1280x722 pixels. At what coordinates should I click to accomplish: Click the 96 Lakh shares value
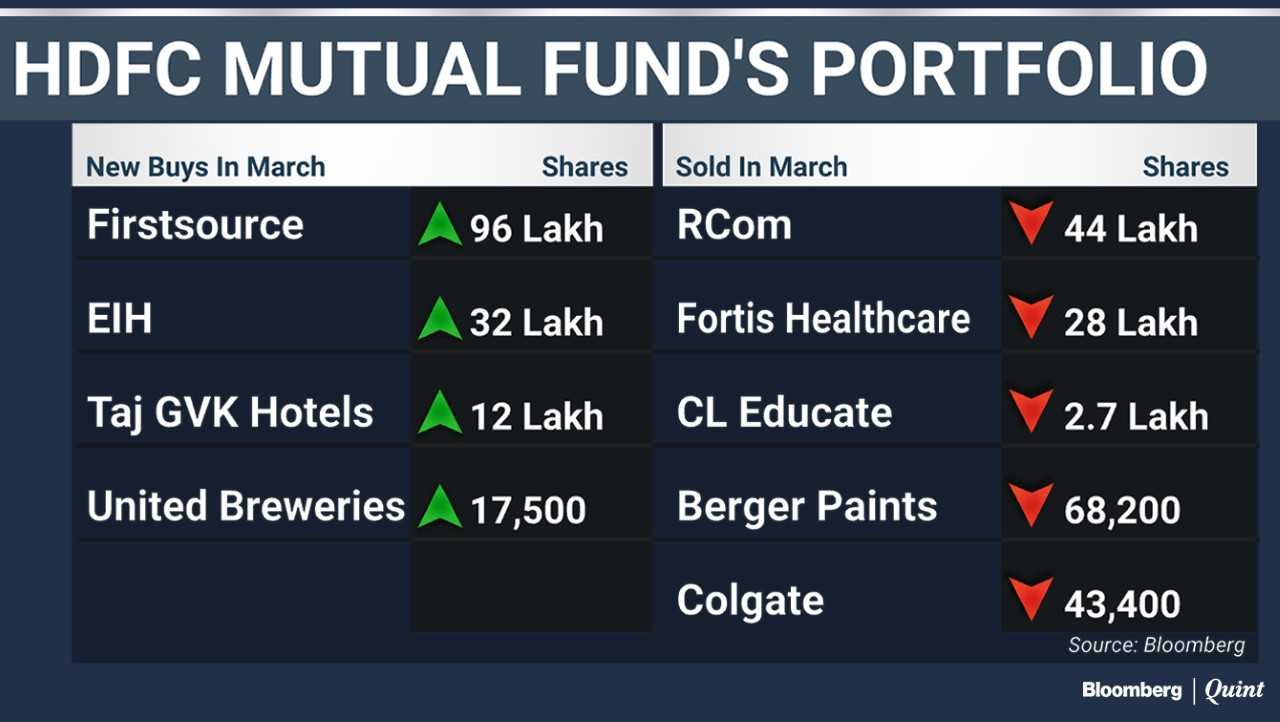click(536, 229)
